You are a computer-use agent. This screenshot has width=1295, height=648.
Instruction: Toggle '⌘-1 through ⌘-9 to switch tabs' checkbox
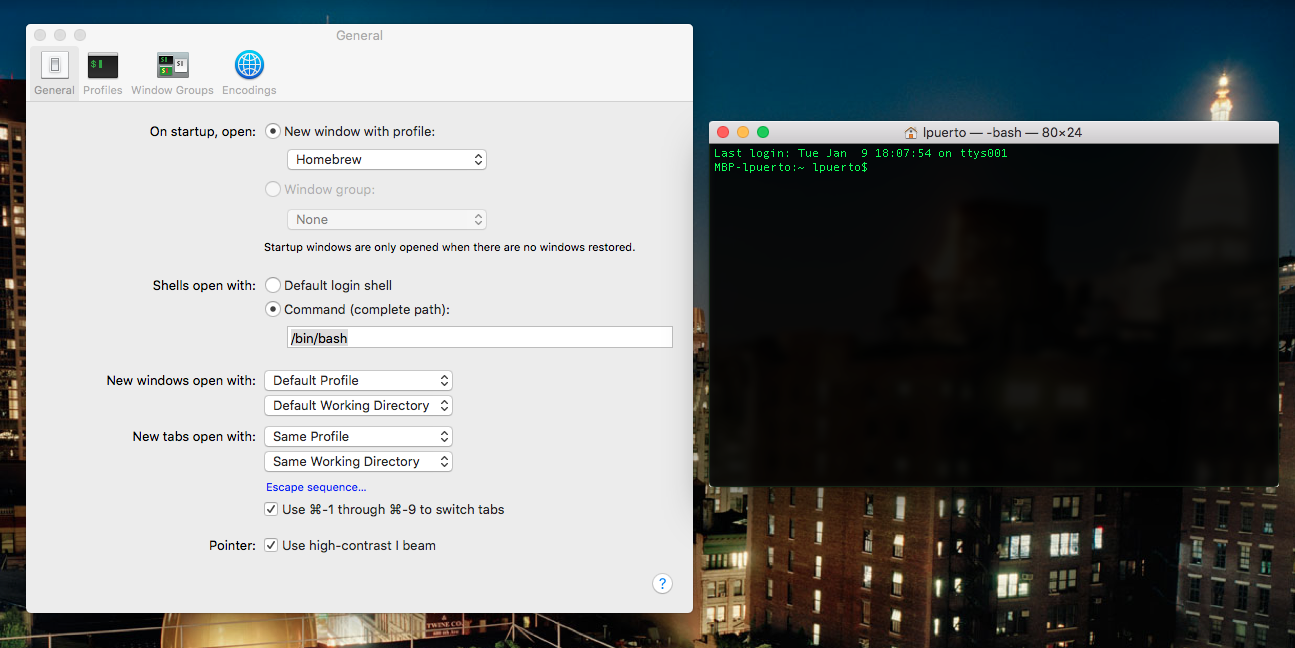tap(271, 509)
